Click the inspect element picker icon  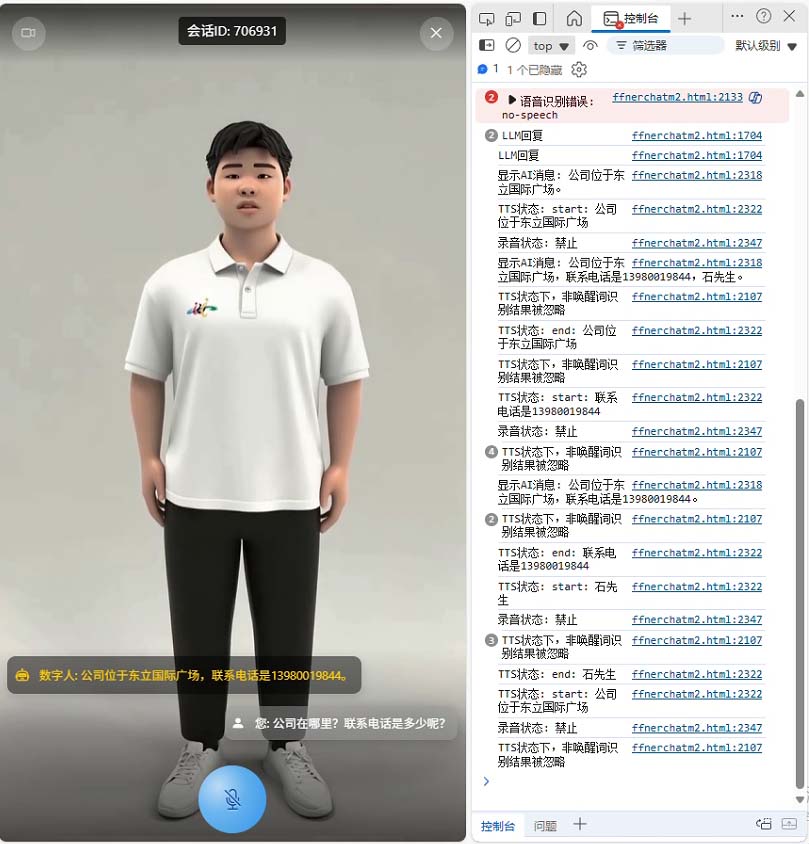click(487, 18)
